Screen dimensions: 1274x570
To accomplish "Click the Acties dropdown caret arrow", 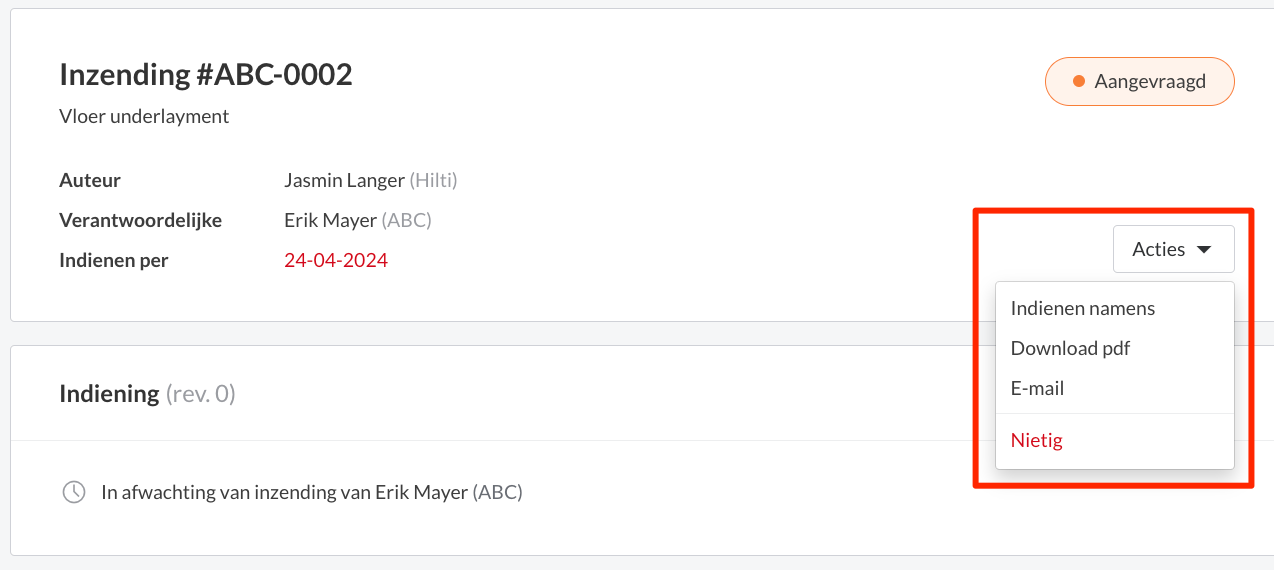I will pos(1204,250).
